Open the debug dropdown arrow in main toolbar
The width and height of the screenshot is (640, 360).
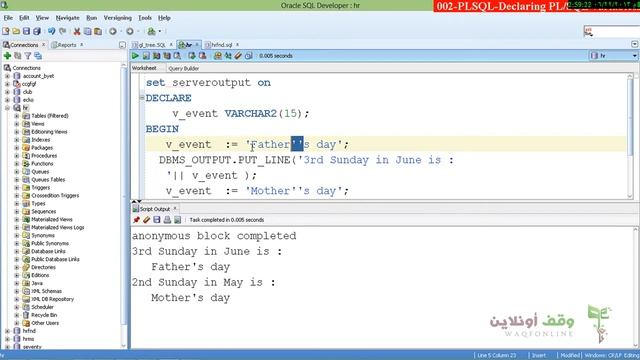pos(160,31)
